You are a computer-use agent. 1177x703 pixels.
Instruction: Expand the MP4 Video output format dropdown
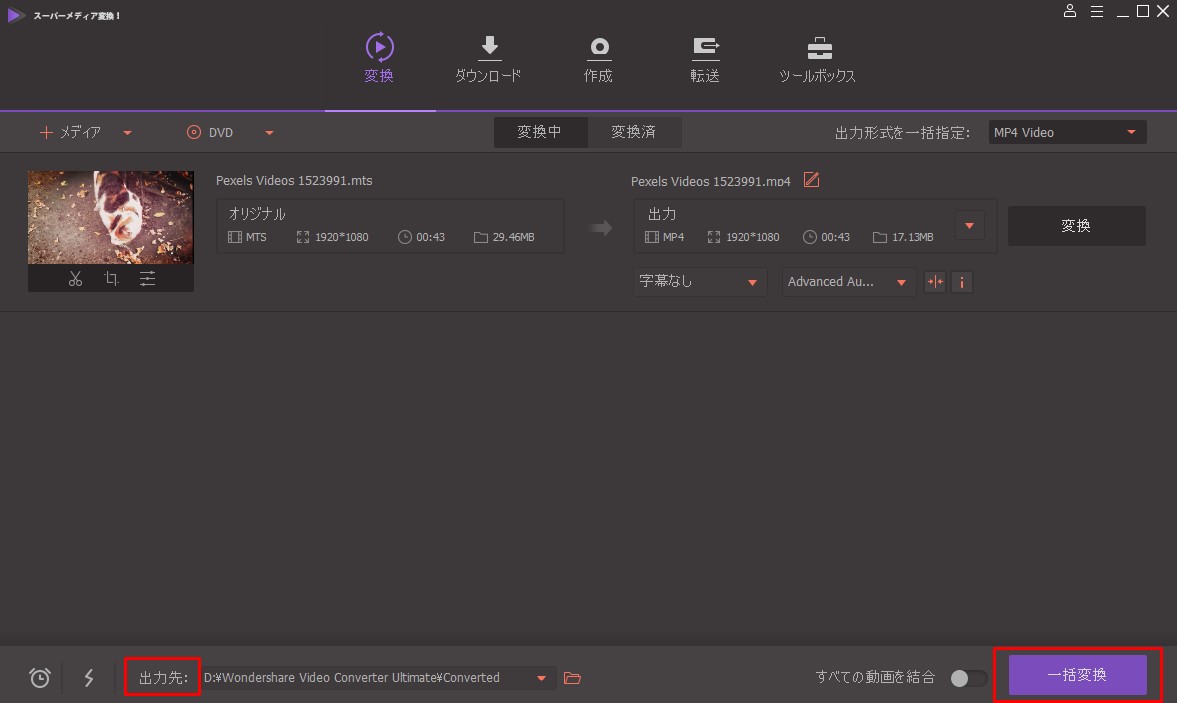1066,132
